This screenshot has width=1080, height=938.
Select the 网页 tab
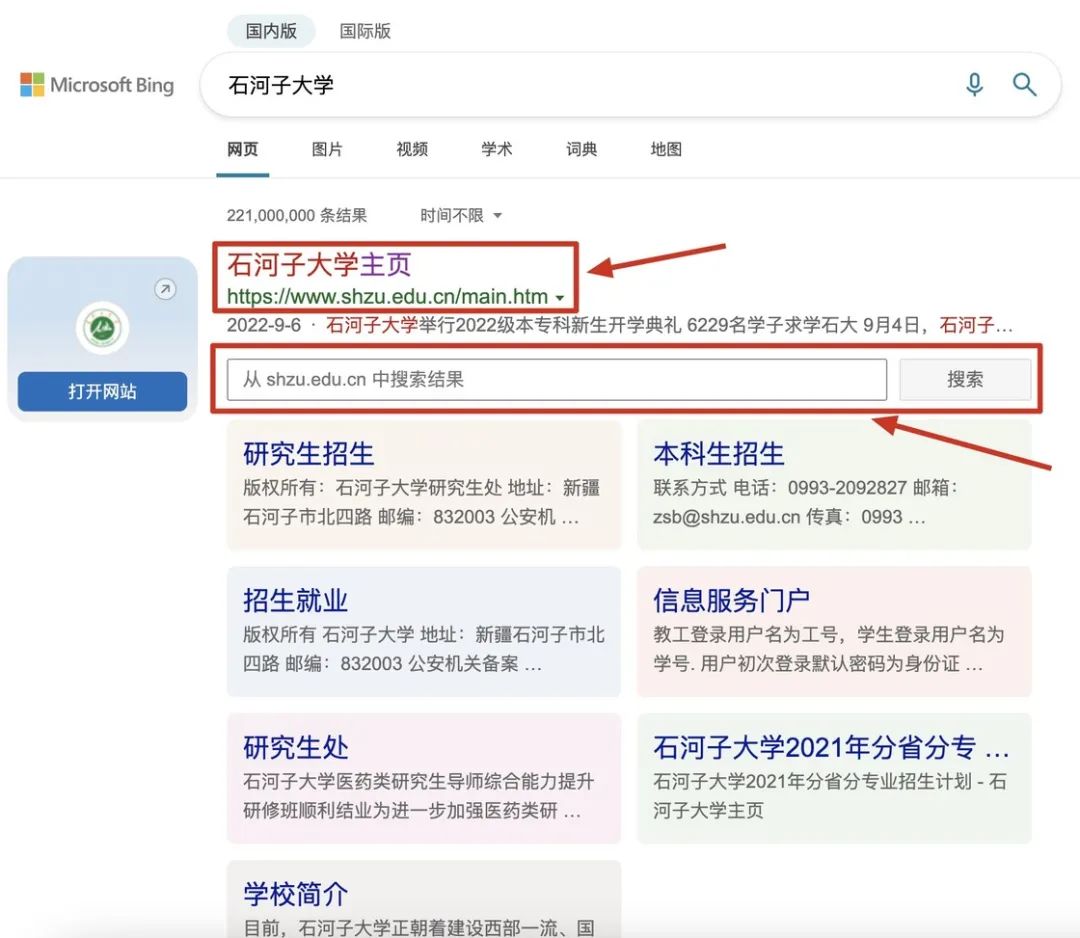(x=242, y=149)
